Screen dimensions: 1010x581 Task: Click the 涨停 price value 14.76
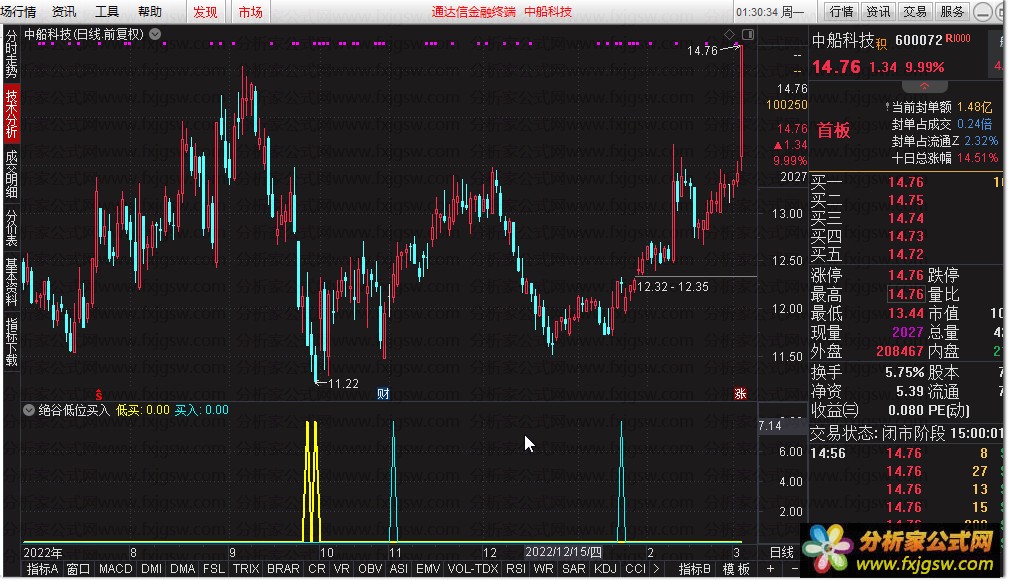pos(906,276)
